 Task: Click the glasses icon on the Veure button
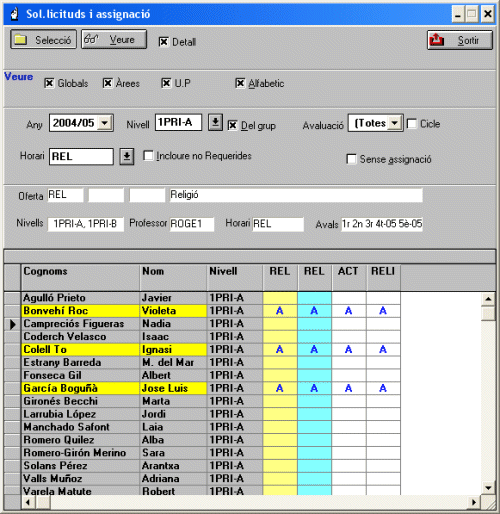pos(91,39)
